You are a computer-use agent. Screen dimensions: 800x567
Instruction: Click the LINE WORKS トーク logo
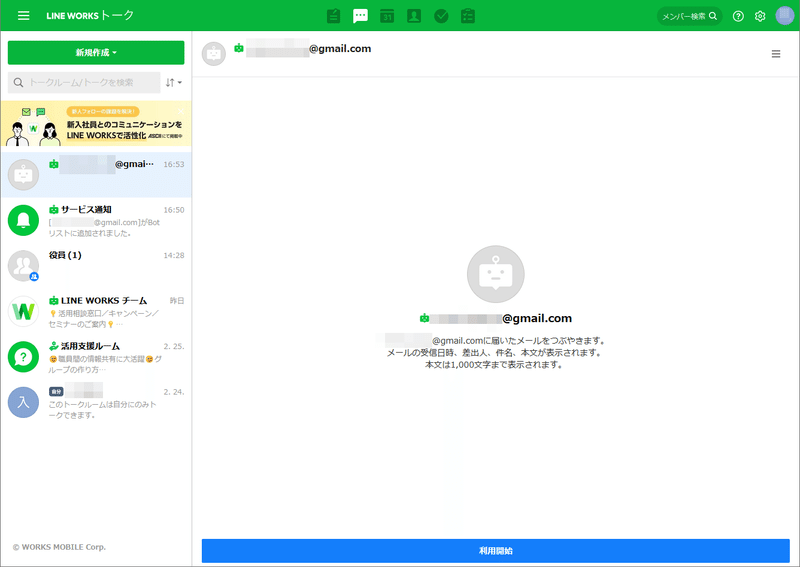90,16
